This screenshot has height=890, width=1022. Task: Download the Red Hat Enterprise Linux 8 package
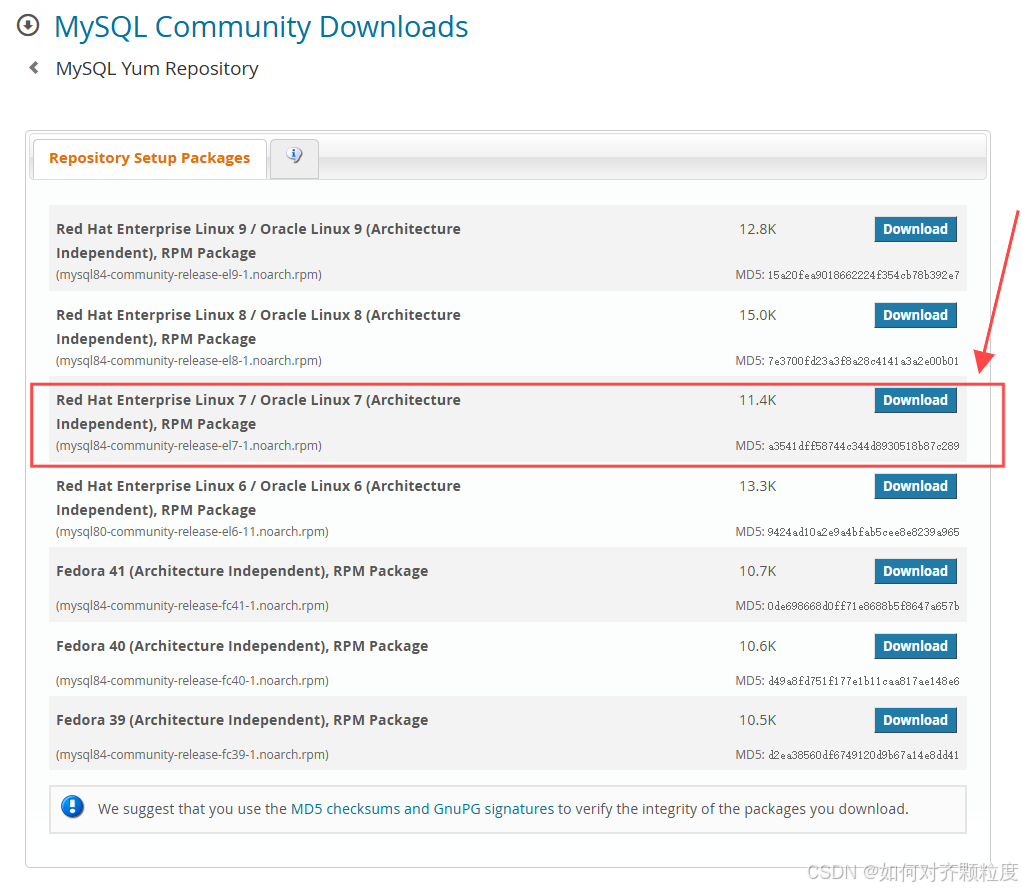click(x=915, y=315)
